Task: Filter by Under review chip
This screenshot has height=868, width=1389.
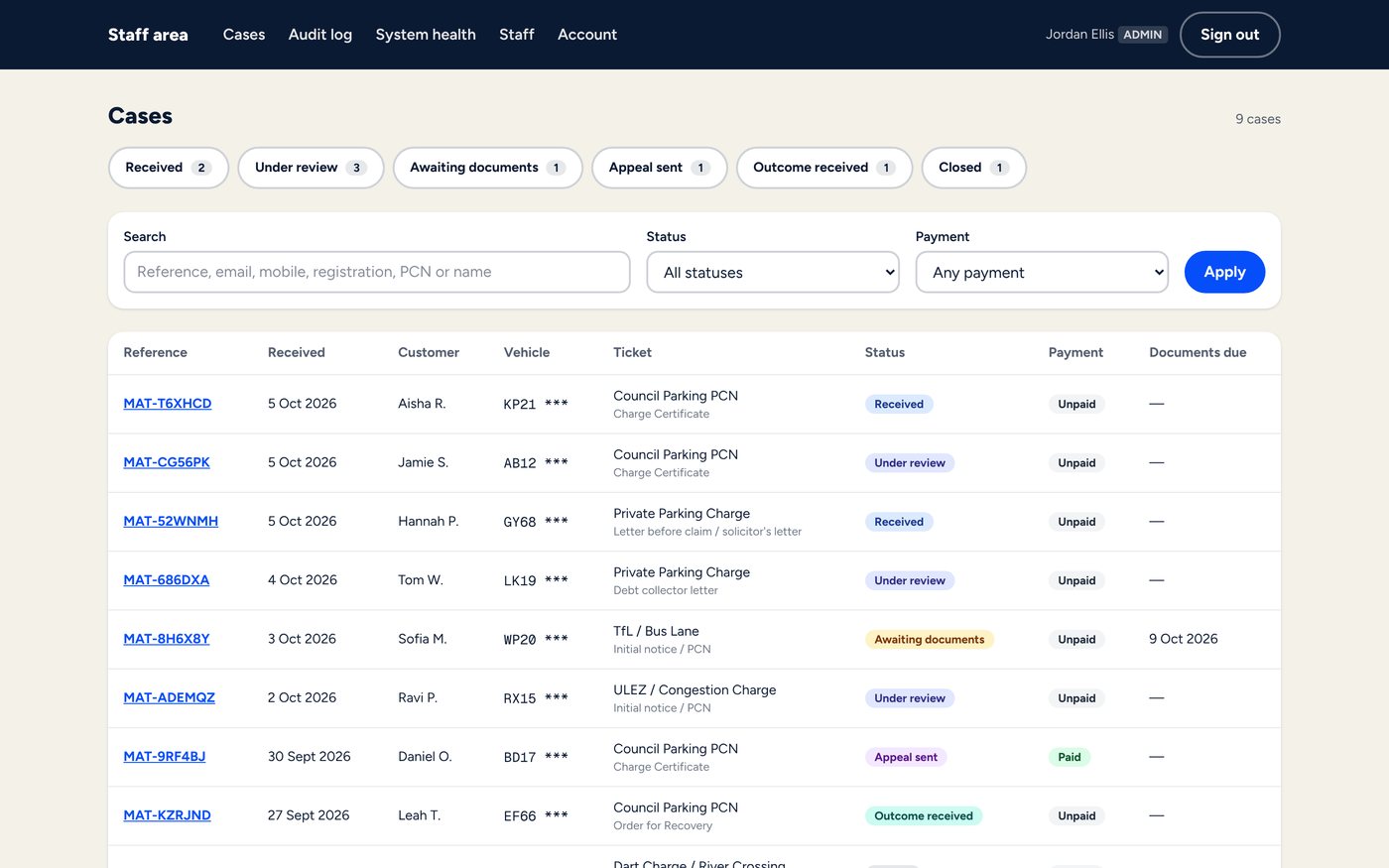Action: [x=311, y=168]
